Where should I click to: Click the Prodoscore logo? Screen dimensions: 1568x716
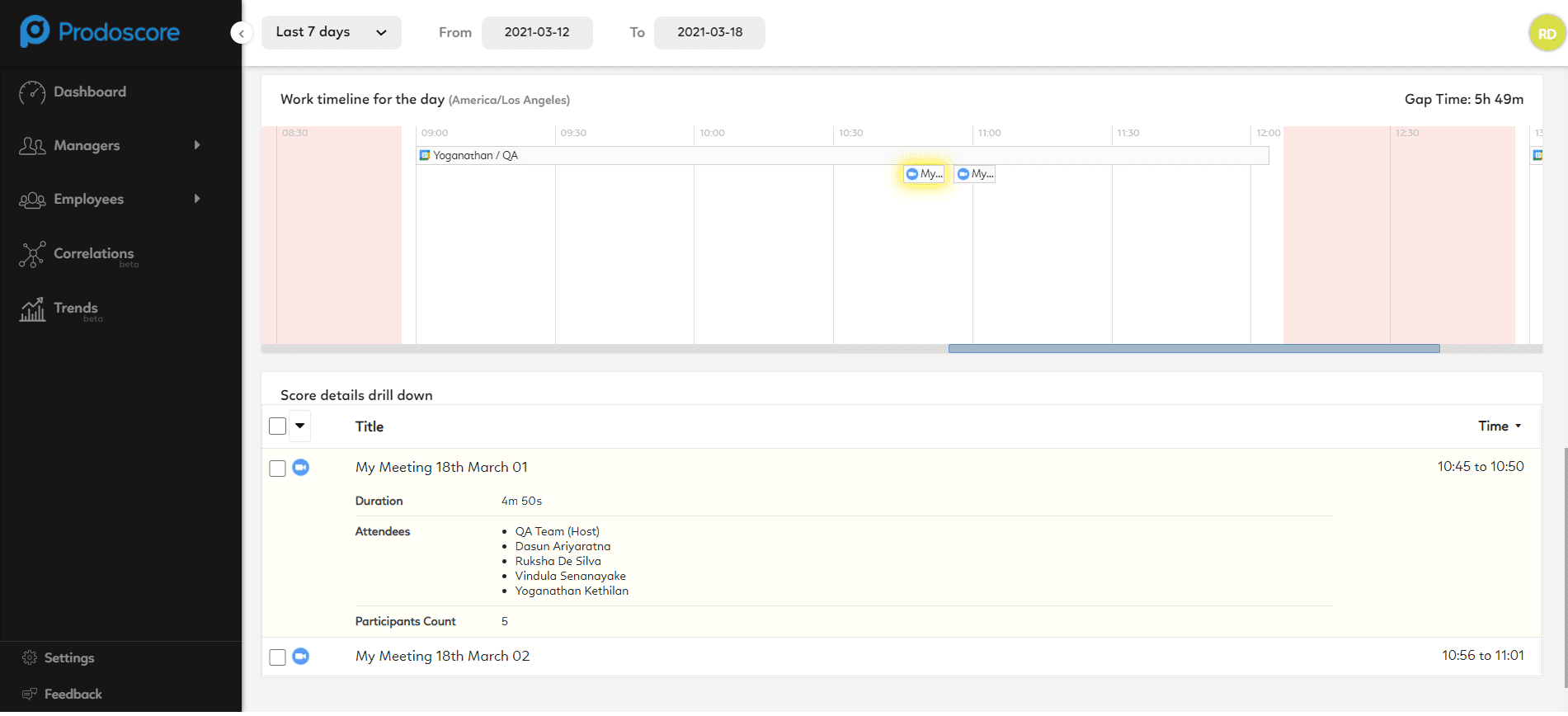(x=100, y=32)
